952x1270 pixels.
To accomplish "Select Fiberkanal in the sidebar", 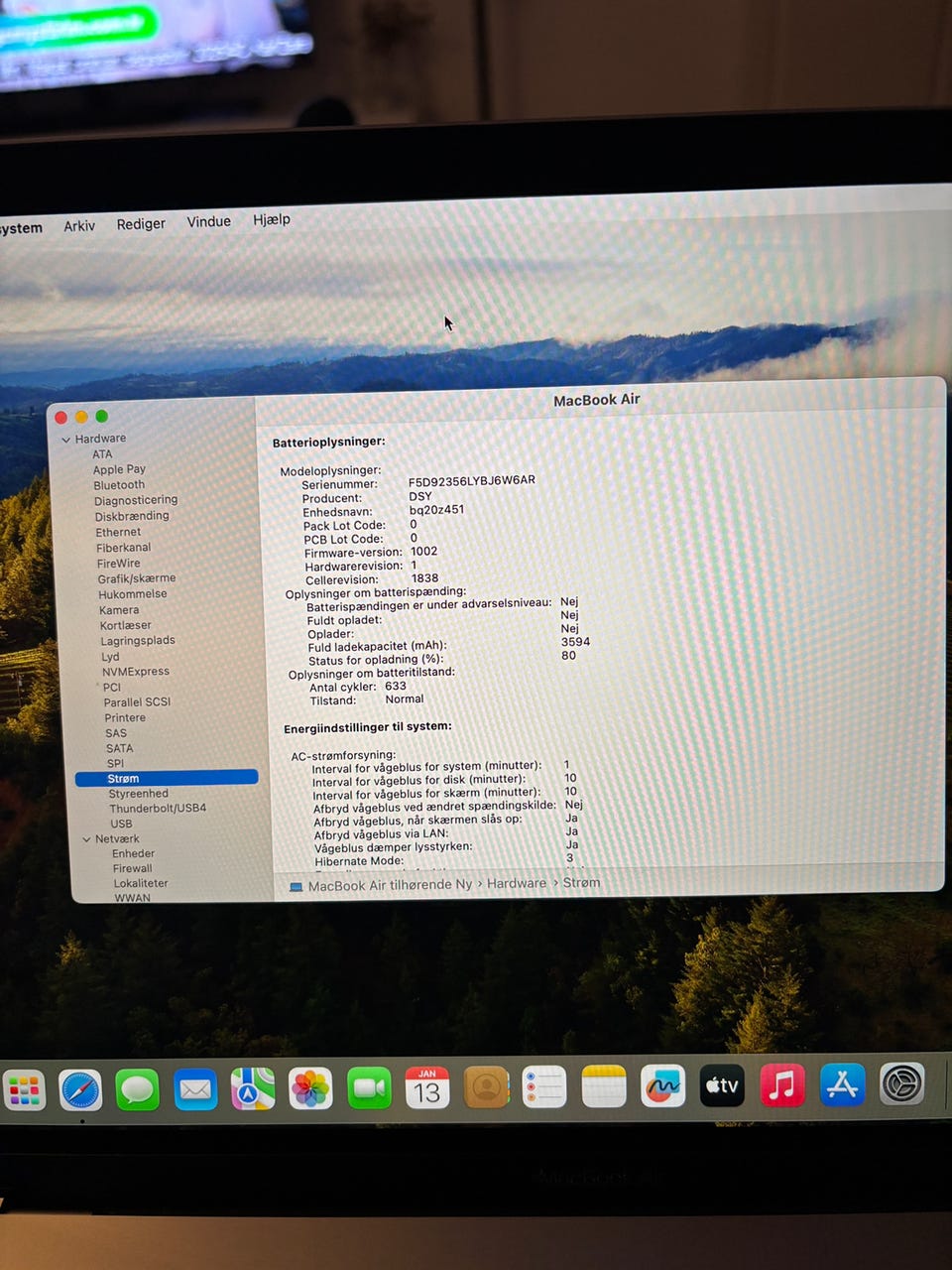I will [x=123, y=548].
